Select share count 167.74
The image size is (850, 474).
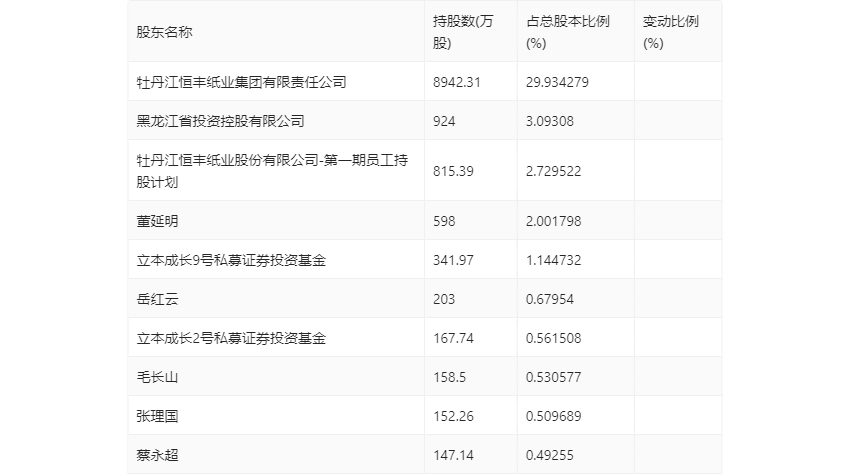(x=453, y=338)
